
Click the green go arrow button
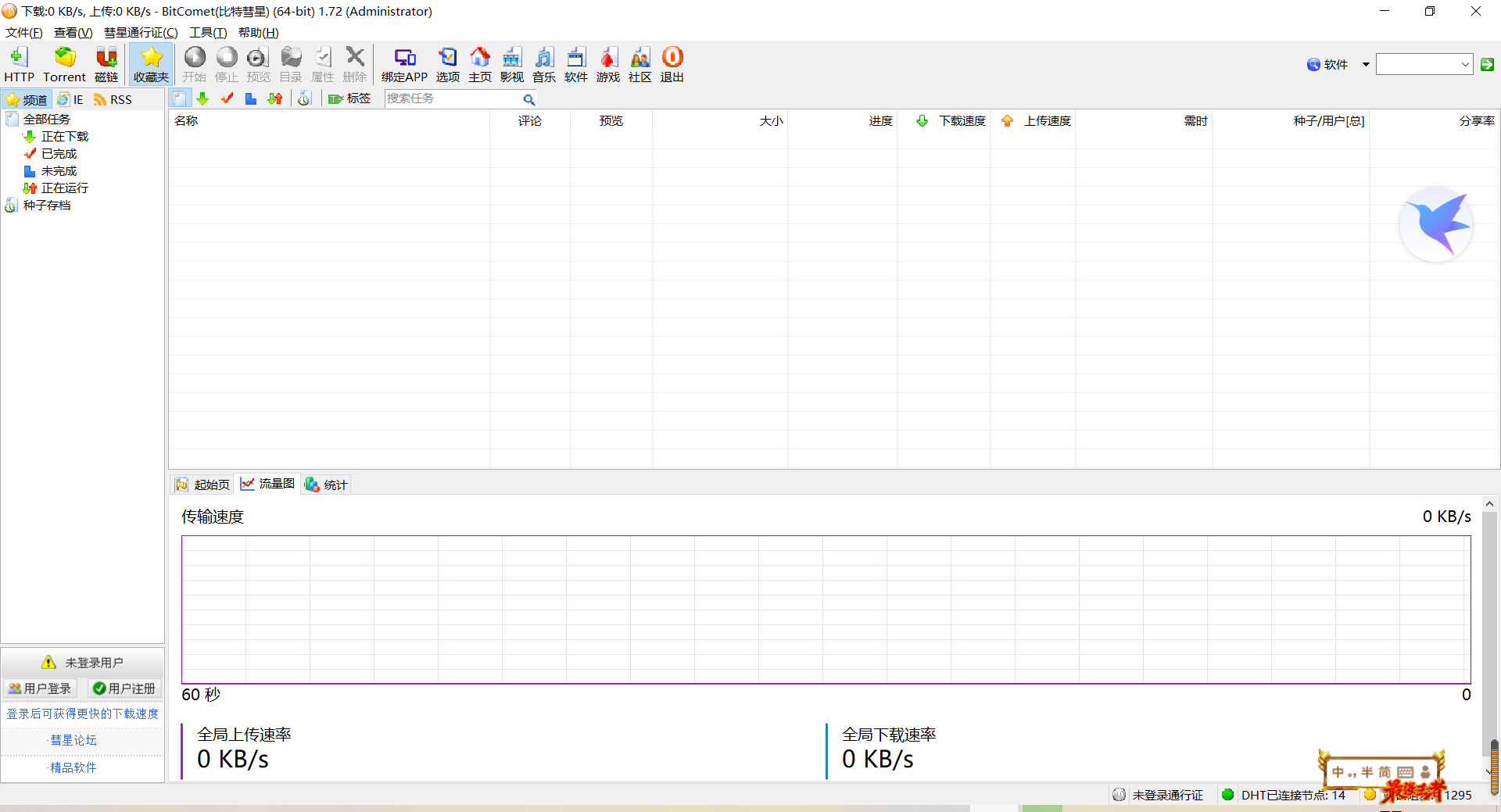pyautogui.click(x=1487, y=64)
